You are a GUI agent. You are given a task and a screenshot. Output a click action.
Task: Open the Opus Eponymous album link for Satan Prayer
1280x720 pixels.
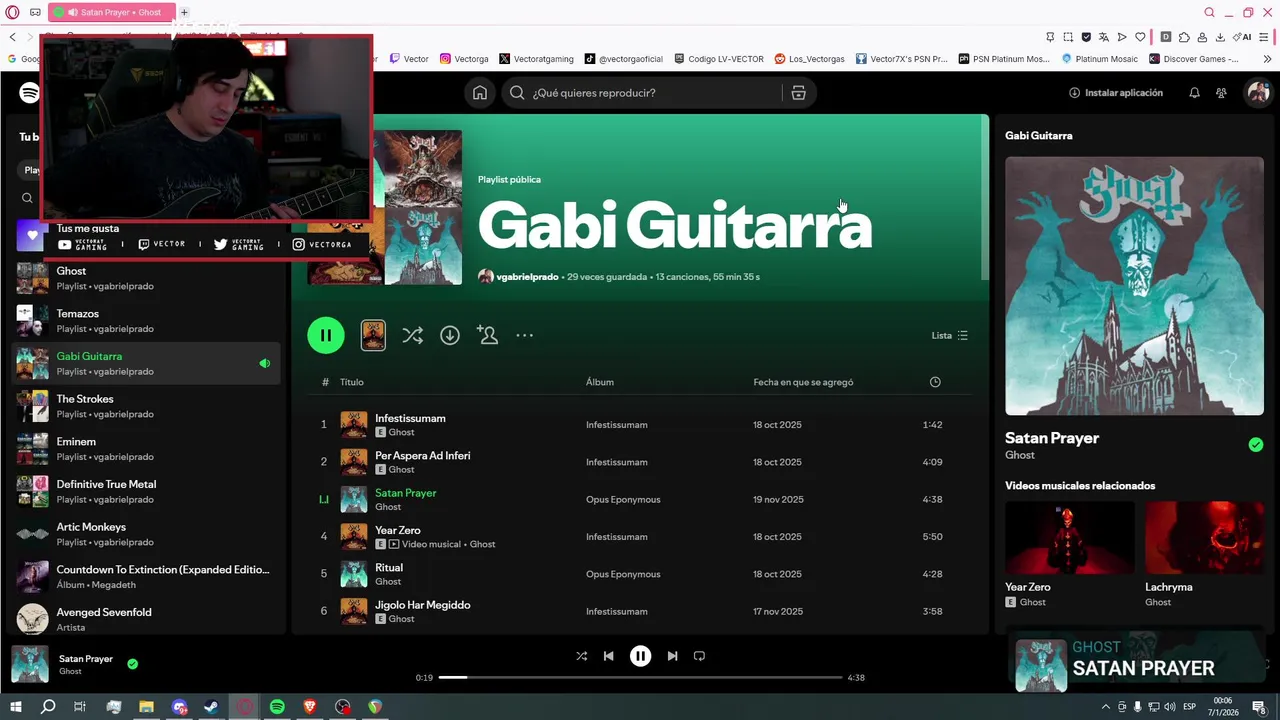click(x=623, y=499)
